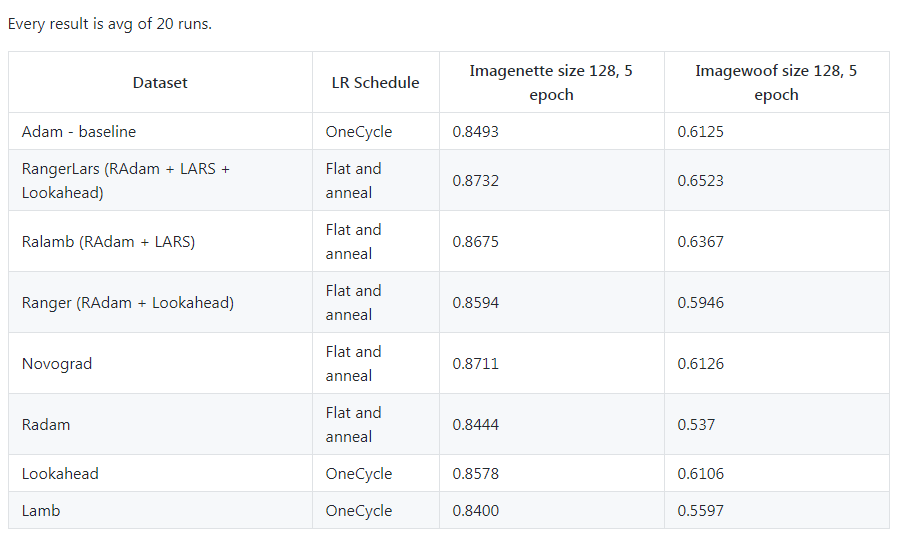Select the "Radam" row label
The width and height of the screenshot is (907, 538).
46,424
